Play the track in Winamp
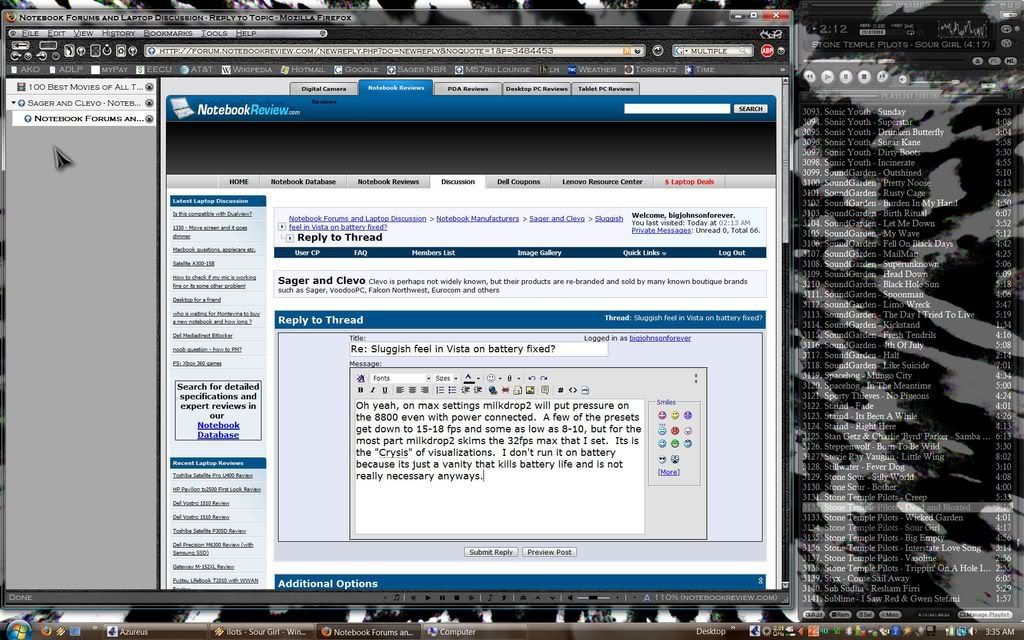The height and width of the screenshot is (640, 1024). (x=827, y=76)
